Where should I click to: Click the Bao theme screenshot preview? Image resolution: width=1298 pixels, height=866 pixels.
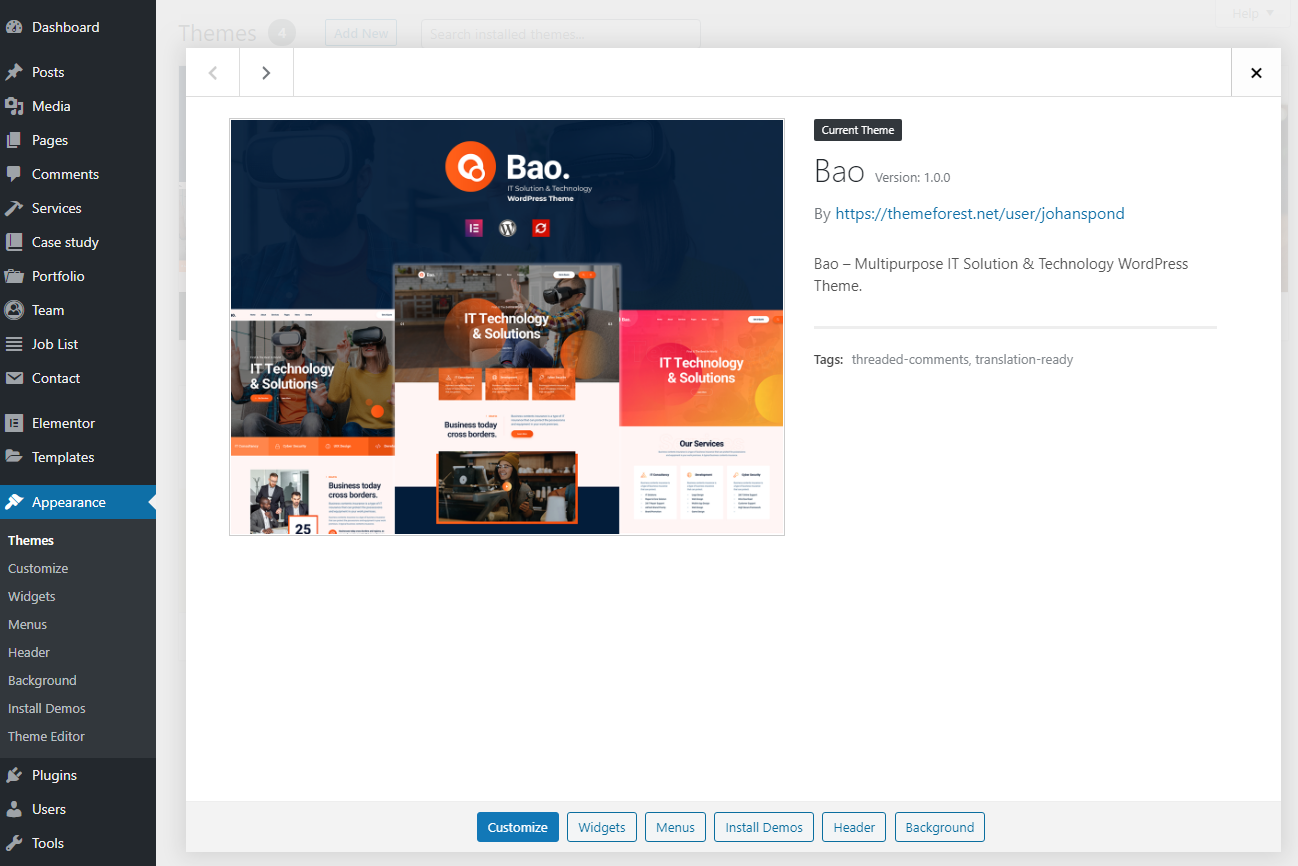click(x=507, y=327)
